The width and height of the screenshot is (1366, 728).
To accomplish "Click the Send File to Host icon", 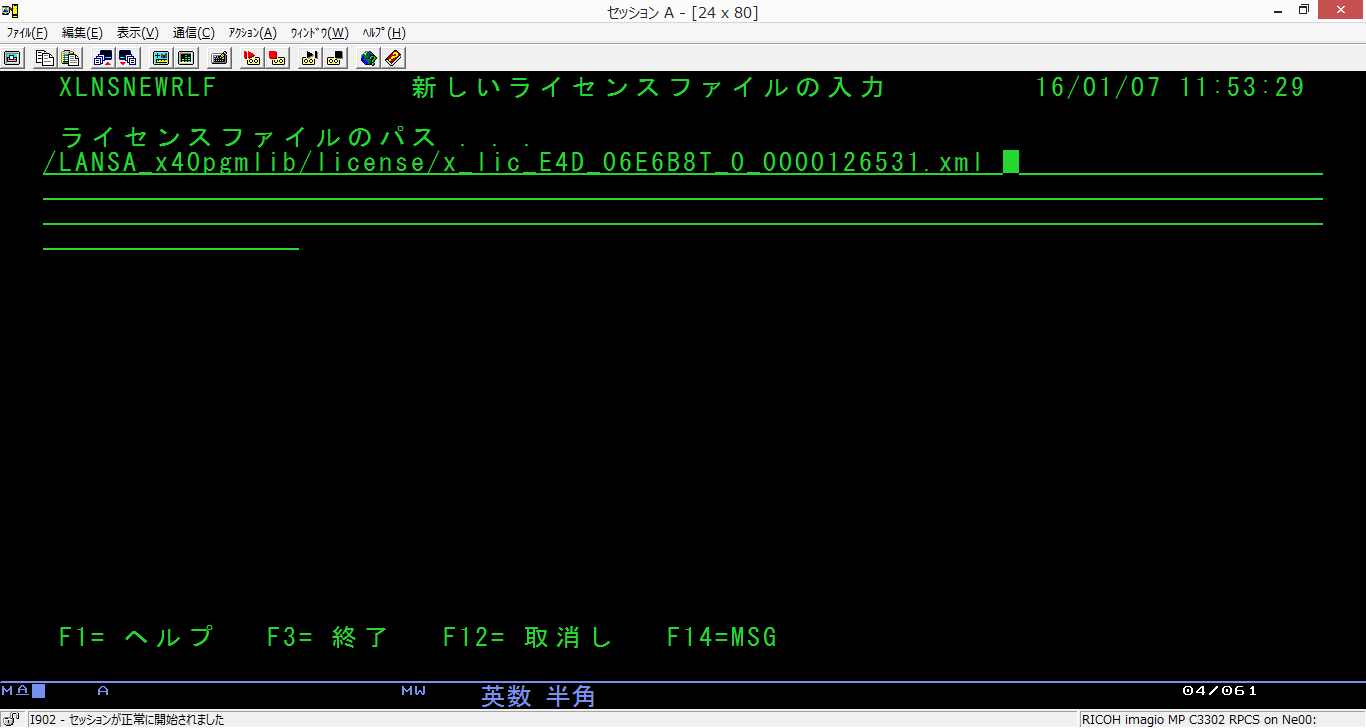I will [102, 58].
